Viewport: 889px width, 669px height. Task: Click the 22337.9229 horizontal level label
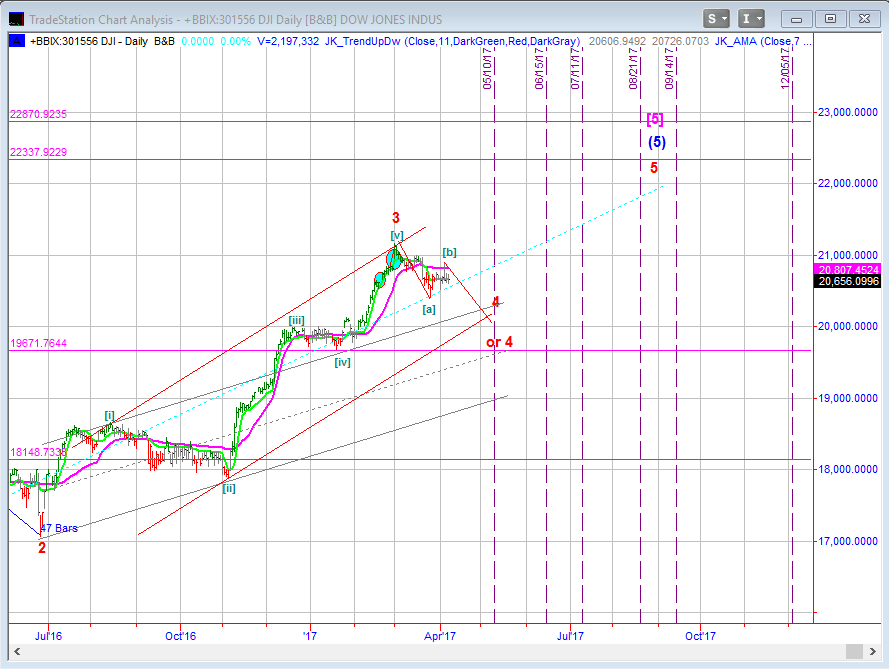pyautogui.click(x=38, y=152)
